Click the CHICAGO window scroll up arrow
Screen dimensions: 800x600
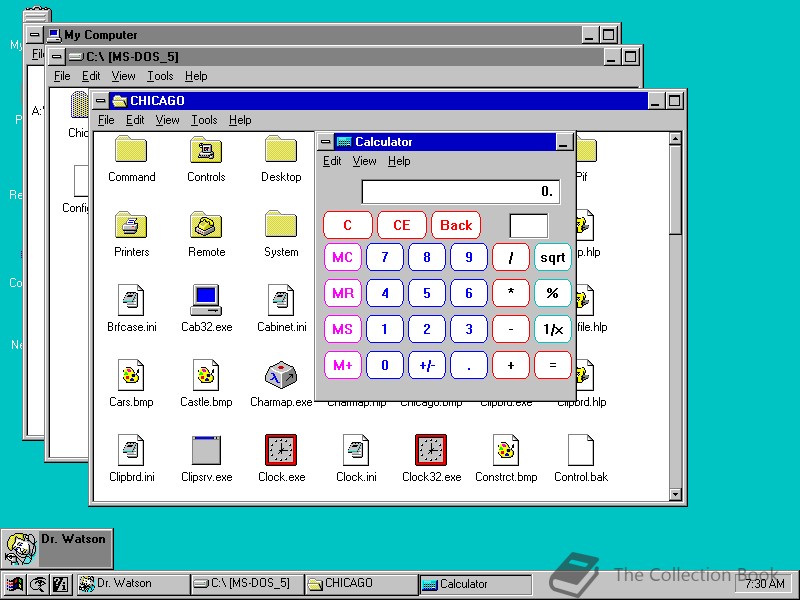point(675,138)
